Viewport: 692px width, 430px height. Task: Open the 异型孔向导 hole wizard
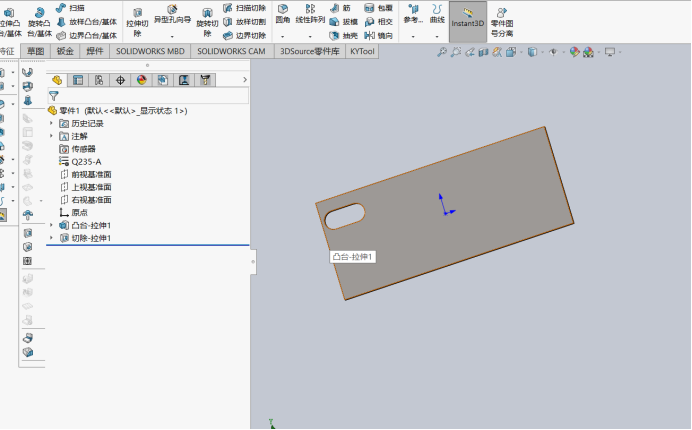172,15
